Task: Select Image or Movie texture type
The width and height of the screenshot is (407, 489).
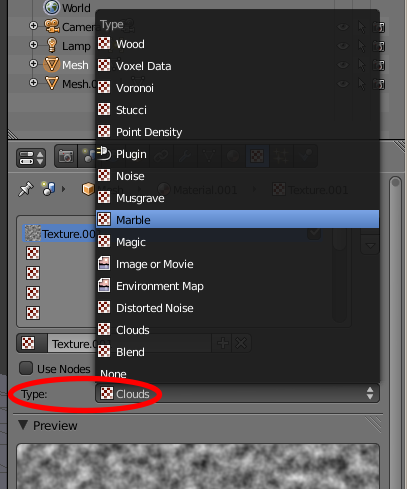Action: 237,264
